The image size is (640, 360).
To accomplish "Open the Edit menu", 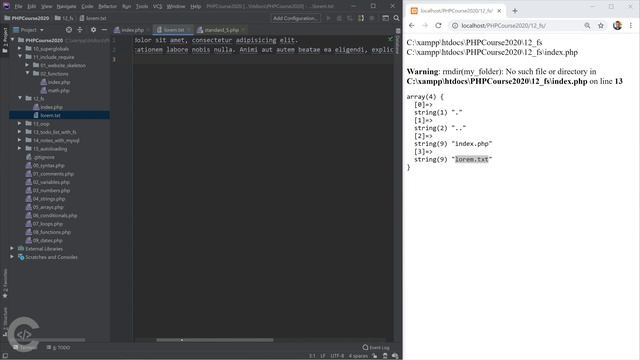I will point(32,7).
